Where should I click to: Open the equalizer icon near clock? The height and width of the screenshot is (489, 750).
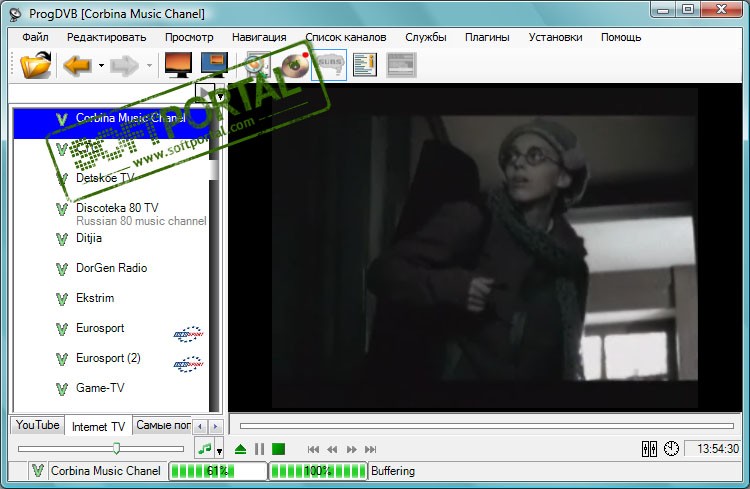click(x=649, y=449)
